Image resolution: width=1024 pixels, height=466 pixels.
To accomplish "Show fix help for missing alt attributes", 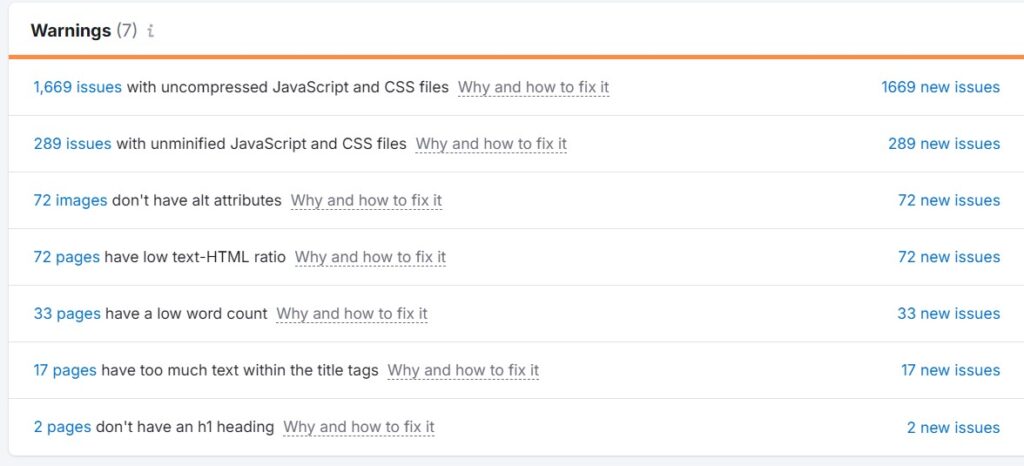I will click(x=366, y=200).
